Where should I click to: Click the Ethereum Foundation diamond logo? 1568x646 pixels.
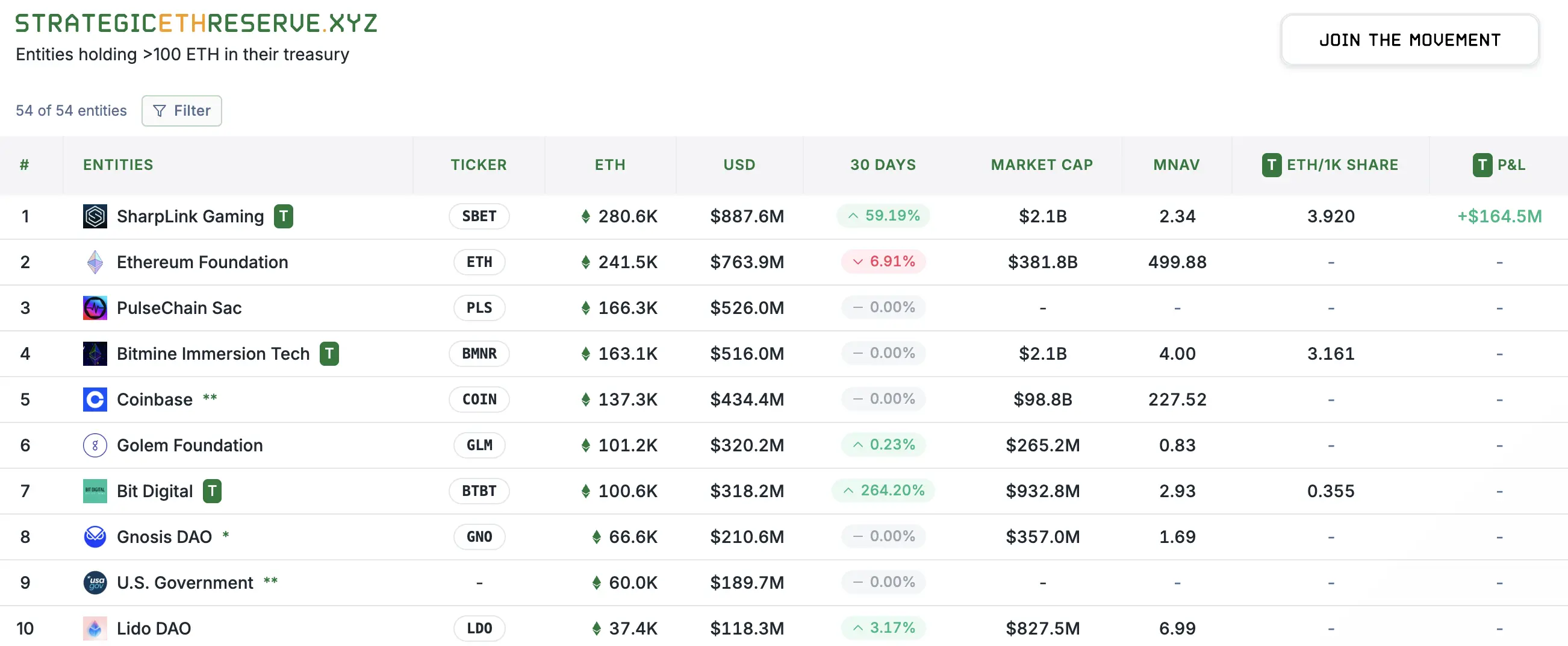[95, 262]
